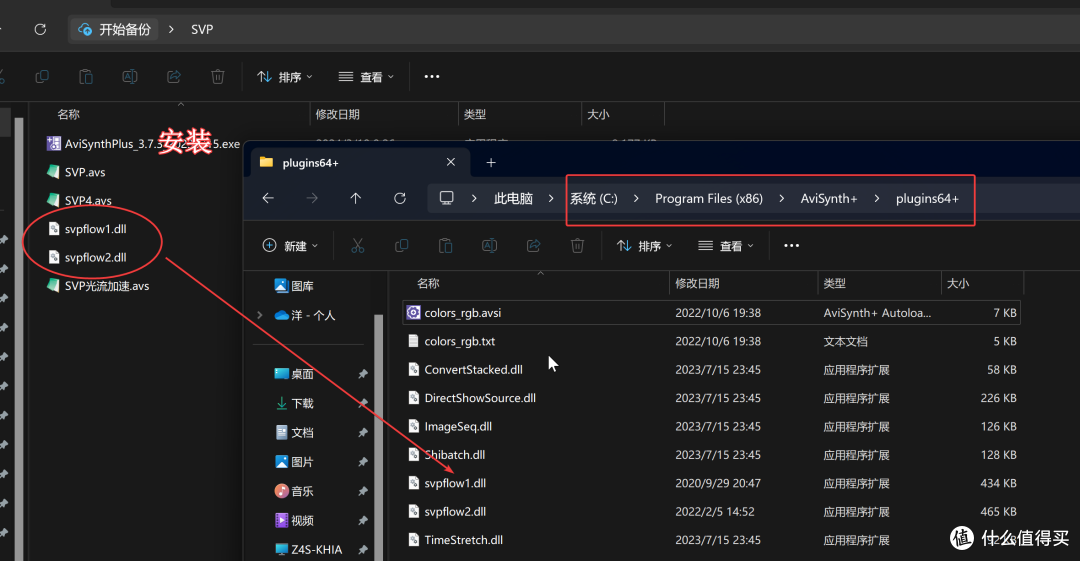
Task: Select AviSynthPlus installer exe file
Action: [143, 143]
